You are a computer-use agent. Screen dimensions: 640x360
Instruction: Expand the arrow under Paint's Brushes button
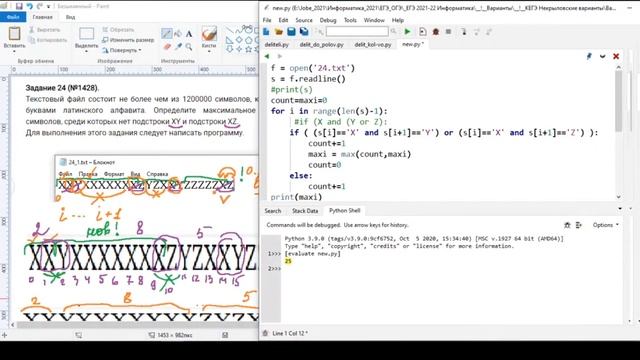pyautogui.click(x=209, y=51)
